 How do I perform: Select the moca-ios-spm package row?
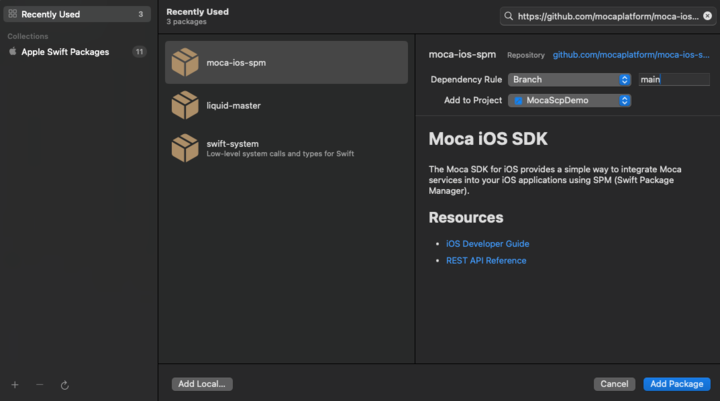click(286, 62)
